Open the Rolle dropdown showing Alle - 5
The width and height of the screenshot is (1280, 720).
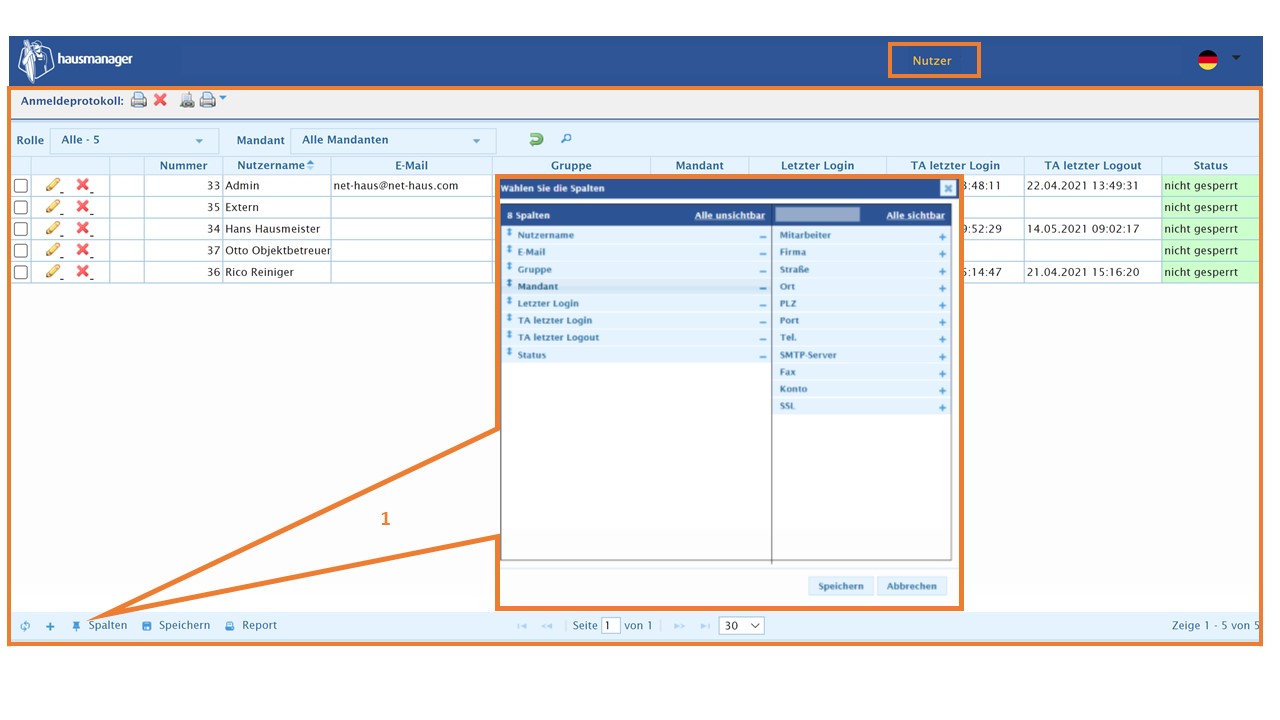tap(133, 140)
